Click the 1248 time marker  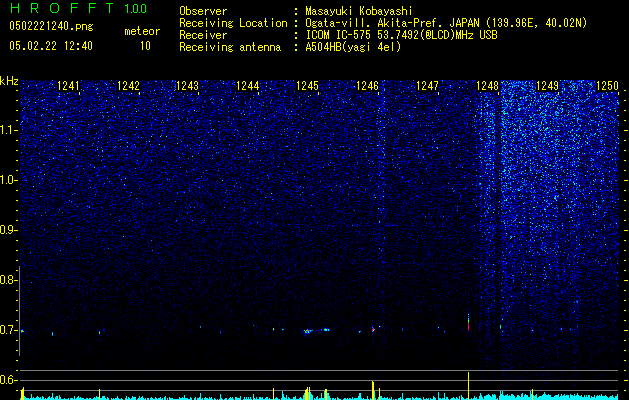point(487,86)
